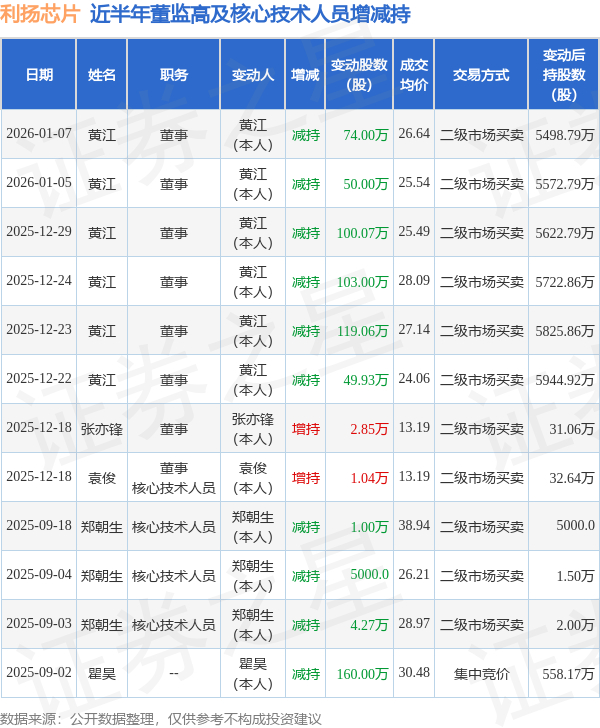Select the date cell 2026-01-07

pos(39,134)
